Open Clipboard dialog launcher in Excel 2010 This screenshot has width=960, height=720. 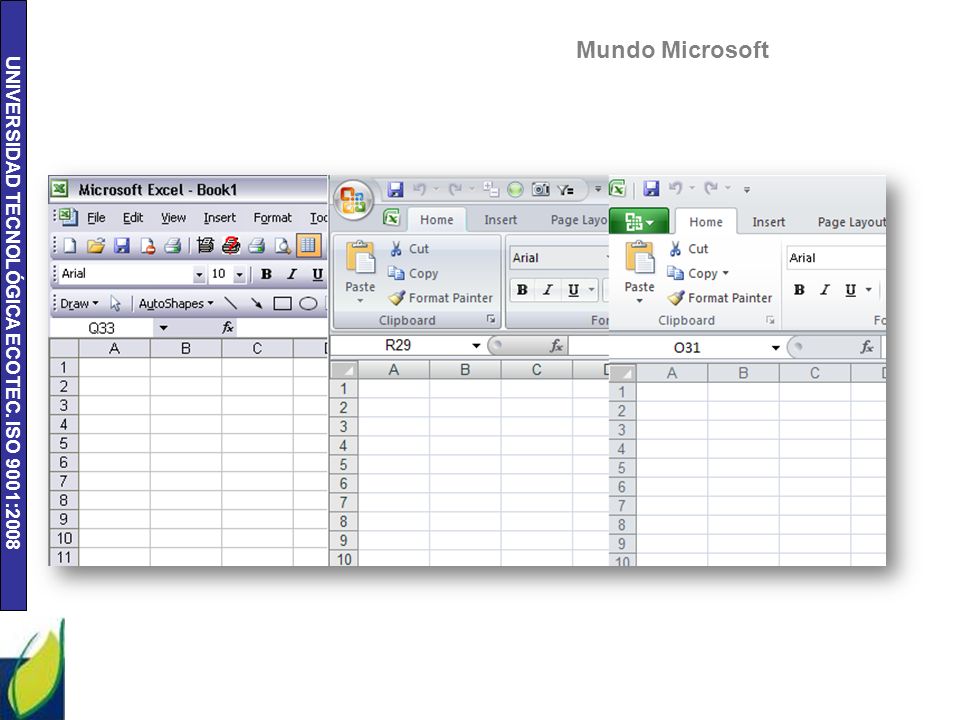pos(770,320)
